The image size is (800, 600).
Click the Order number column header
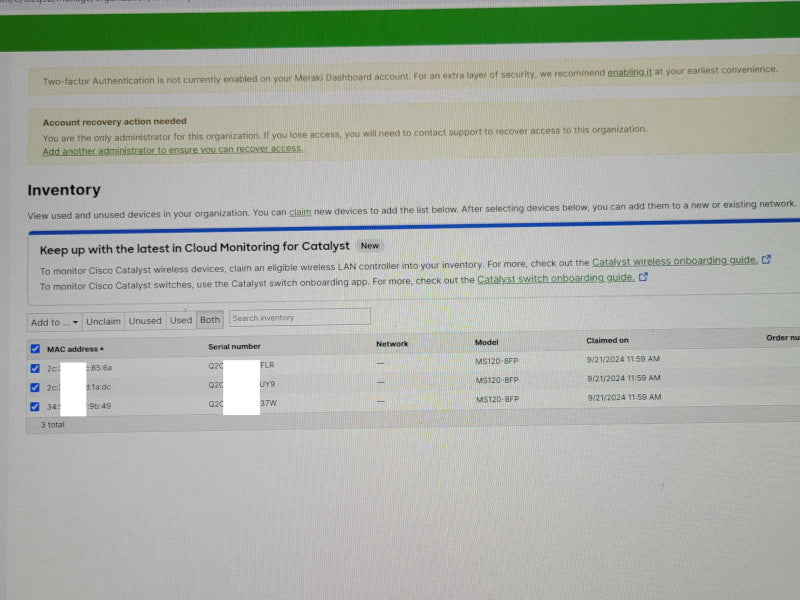[x=783, y=338]
